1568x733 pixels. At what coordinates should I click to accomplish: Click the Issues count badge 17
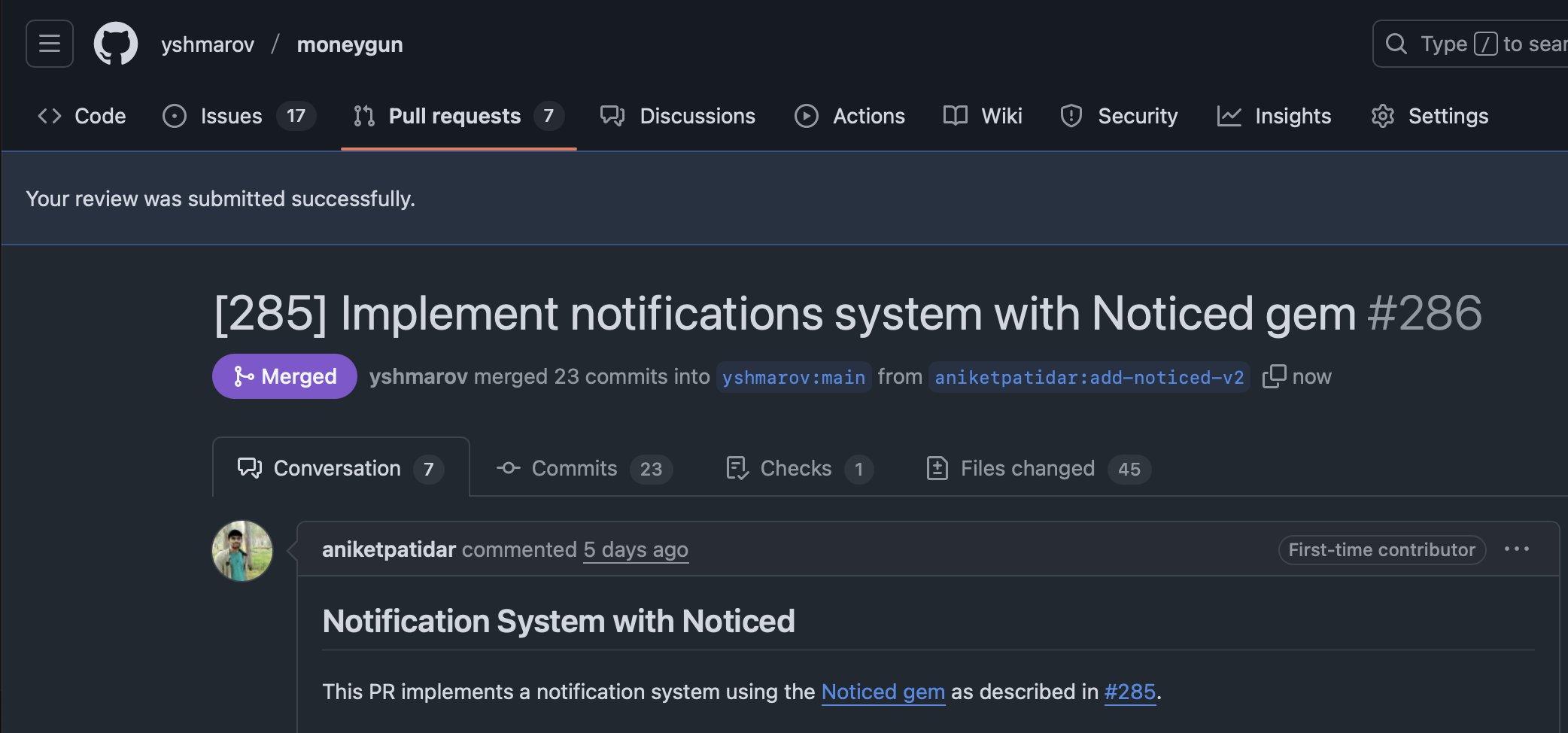(296, 116)
